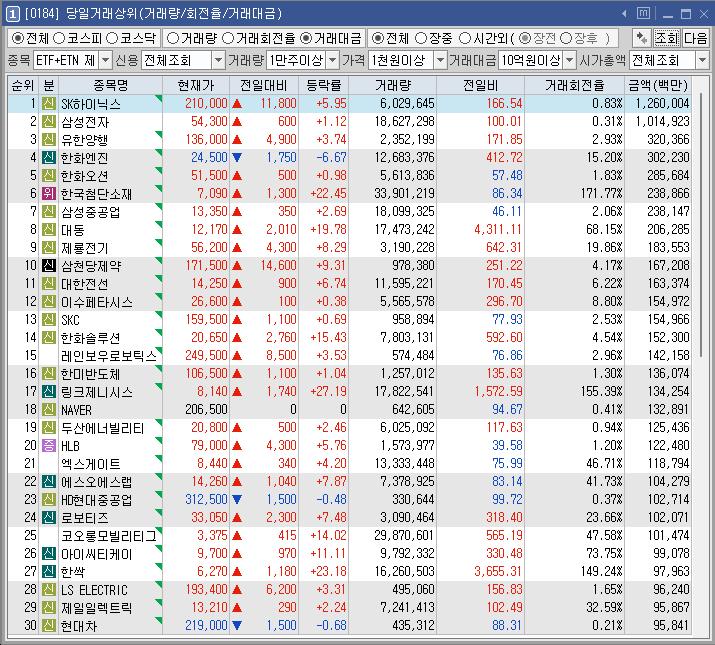Select the 장중 session radio button
This screenshot has height=645, width=715.
(x=421, y=38)
